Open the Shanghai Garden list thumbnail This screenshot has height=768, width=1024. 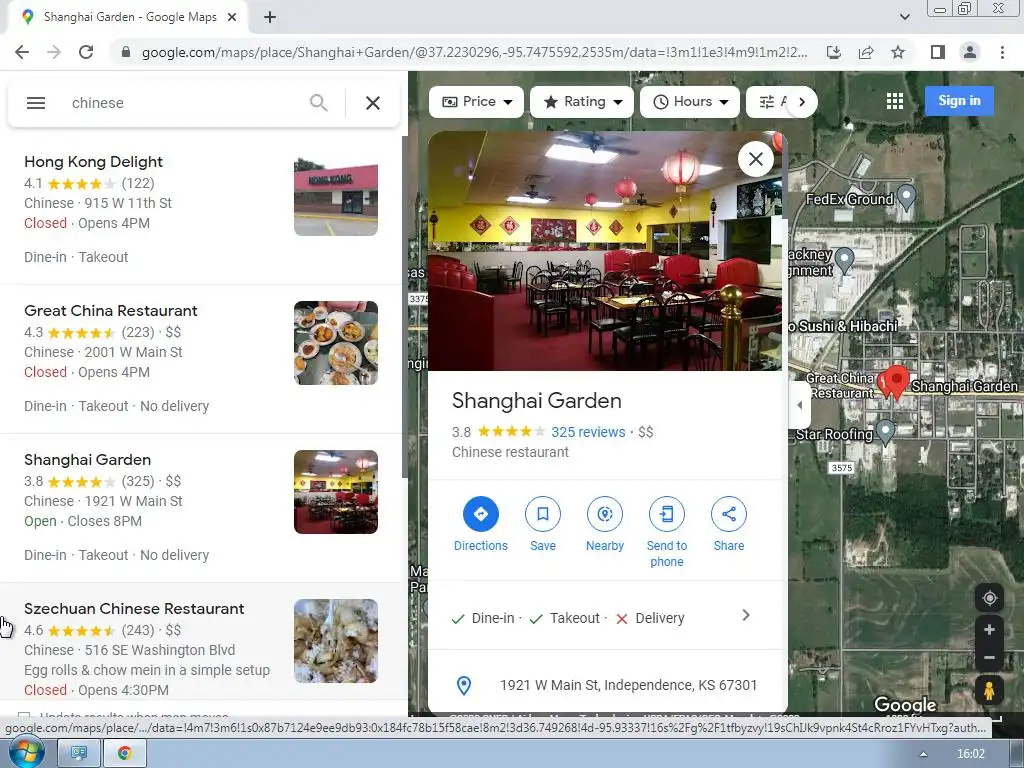(x=336, y=492)
